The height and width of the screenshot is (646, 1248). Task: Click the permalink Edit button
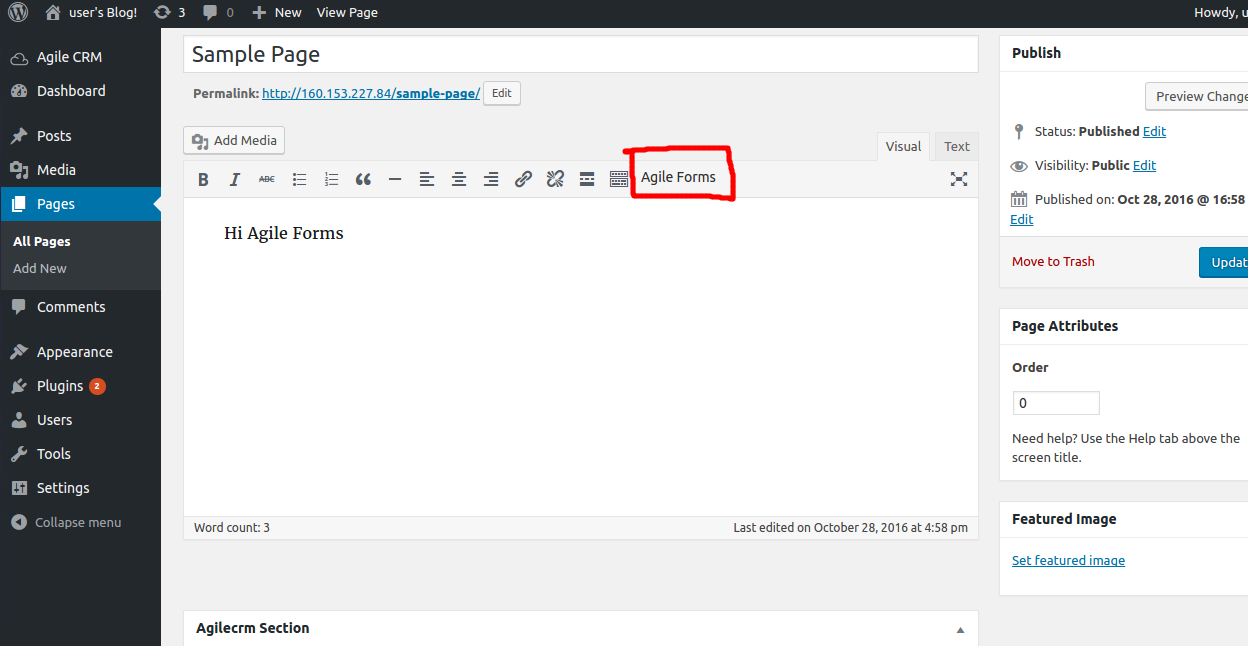pos(502,93)
